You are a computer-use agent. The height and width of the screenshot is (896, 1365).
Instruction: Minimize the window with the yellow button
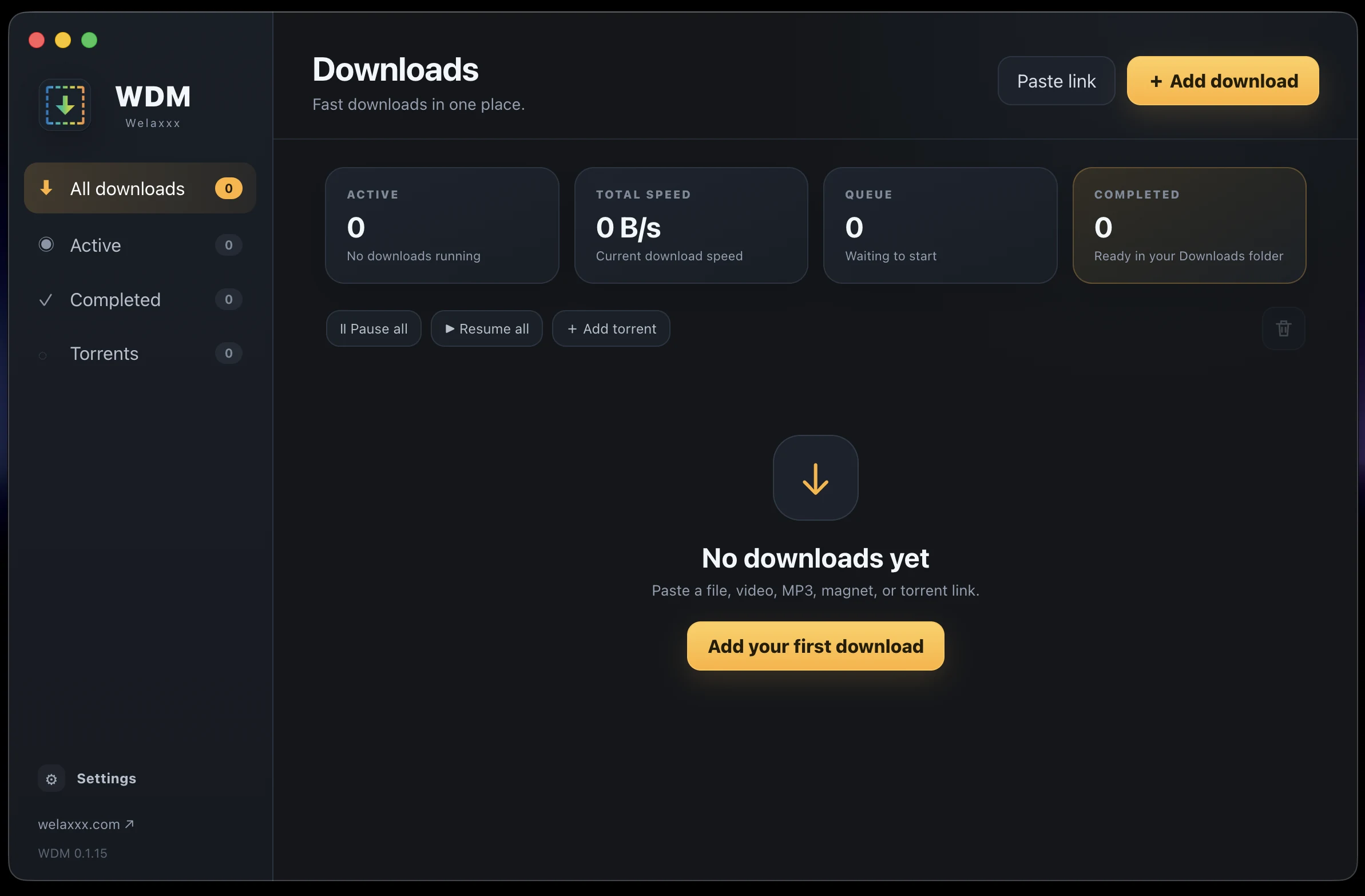coord(63,40)
